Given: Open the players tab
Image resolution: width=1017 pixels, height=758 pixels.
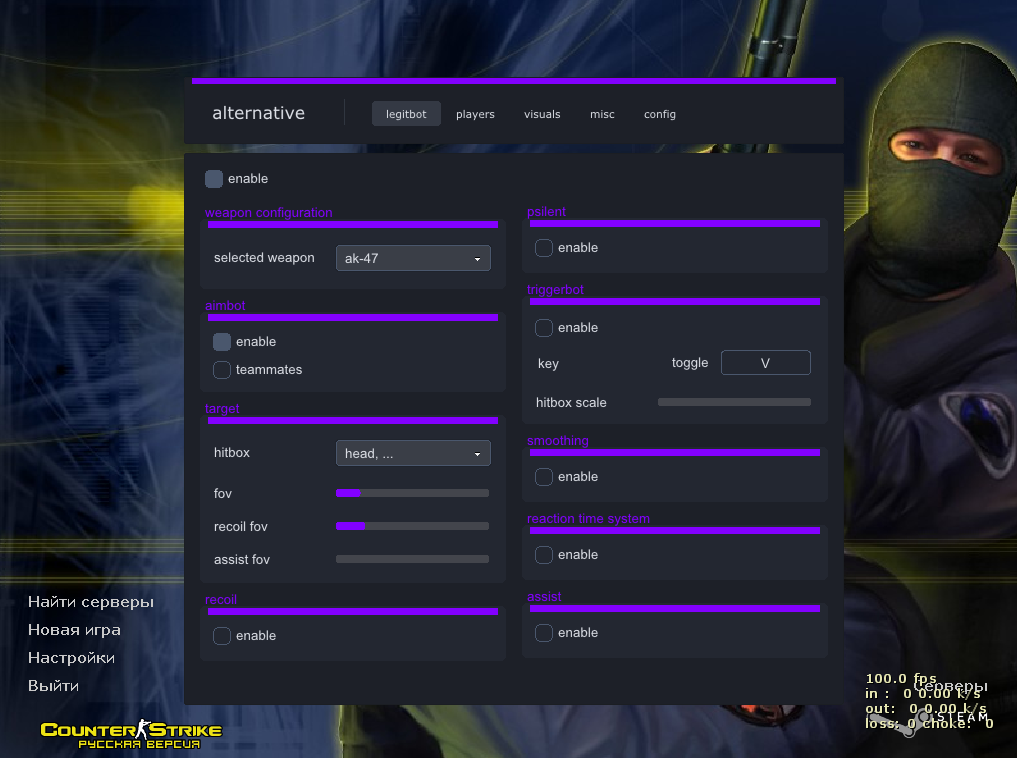Looking at the screenshot, I should click(x=475, y=114).
